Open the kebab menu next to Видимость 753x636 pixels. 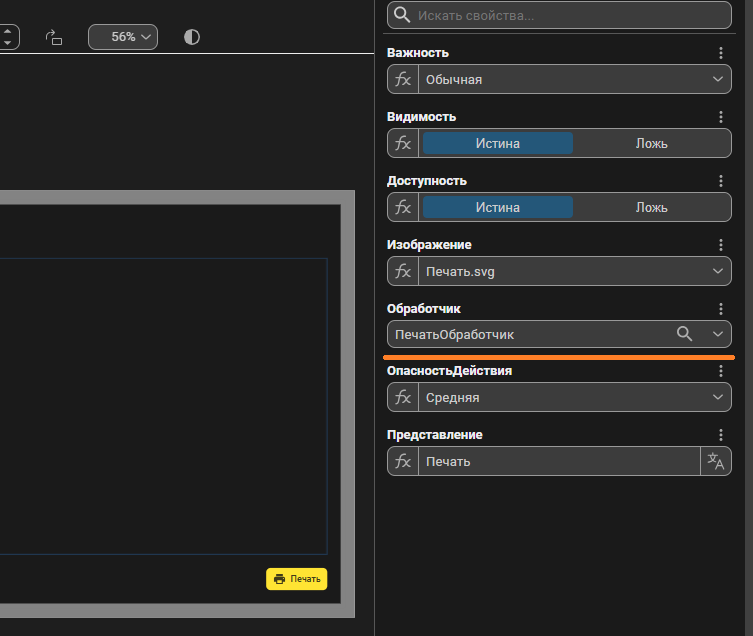721,117
